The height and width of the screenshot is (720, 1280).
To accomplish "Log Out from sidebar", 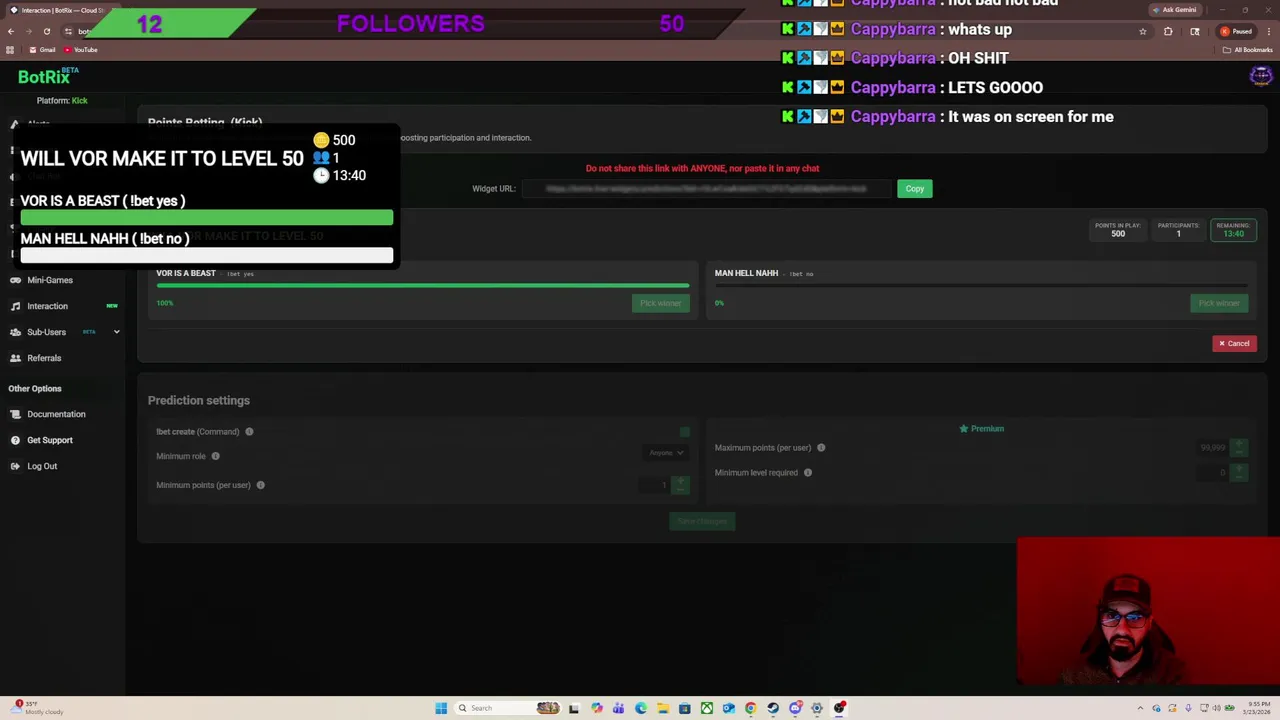I will (42, 466).
